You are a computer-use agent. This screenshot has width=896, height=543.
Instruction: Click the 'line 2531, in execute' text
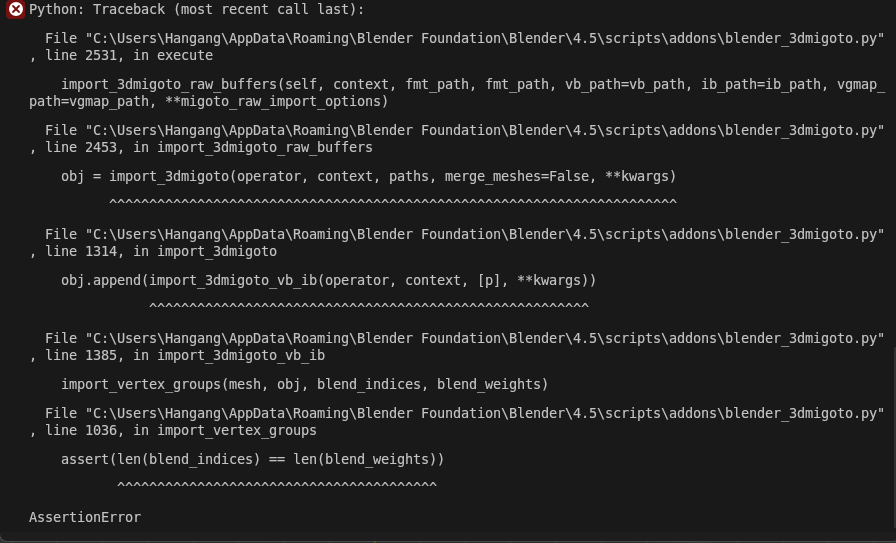(129, 55)
